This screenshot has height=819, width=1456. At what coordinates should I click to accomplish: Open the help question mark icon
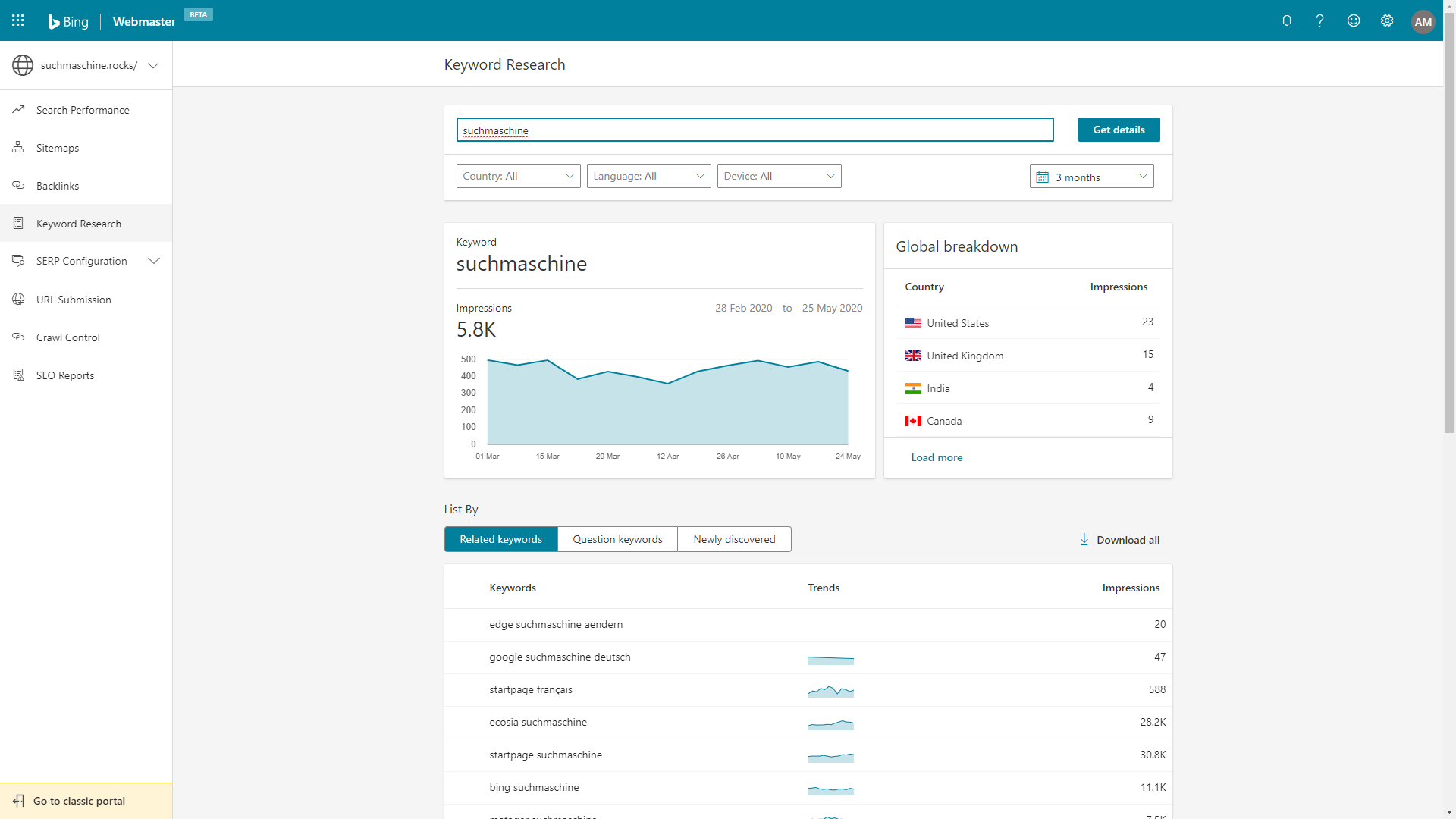pyautogui.click(x=1320, y=20)
